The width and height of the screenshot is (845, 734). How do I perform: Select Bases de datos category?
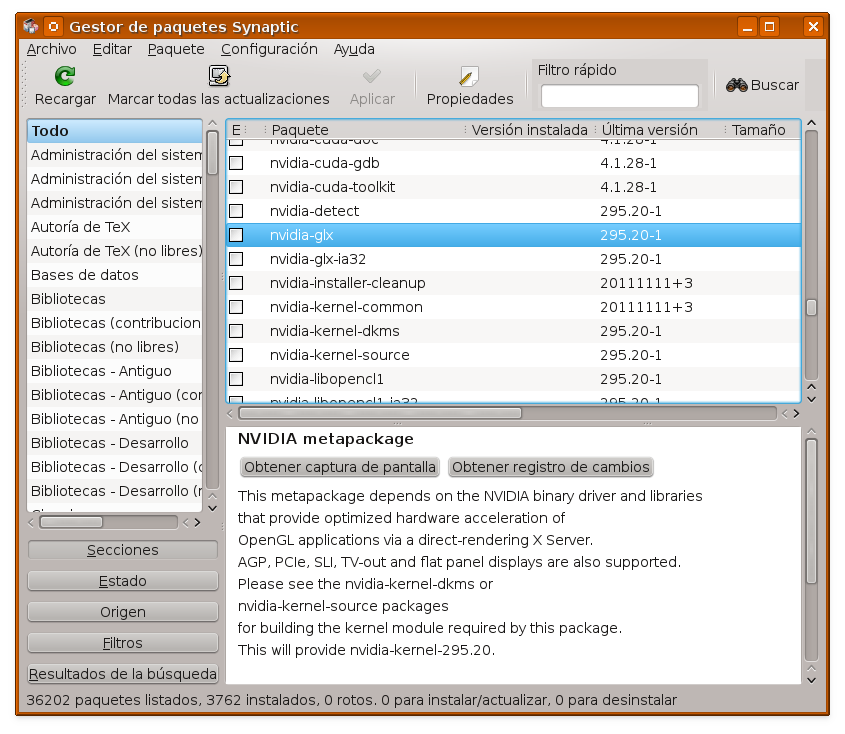[115, 275]
